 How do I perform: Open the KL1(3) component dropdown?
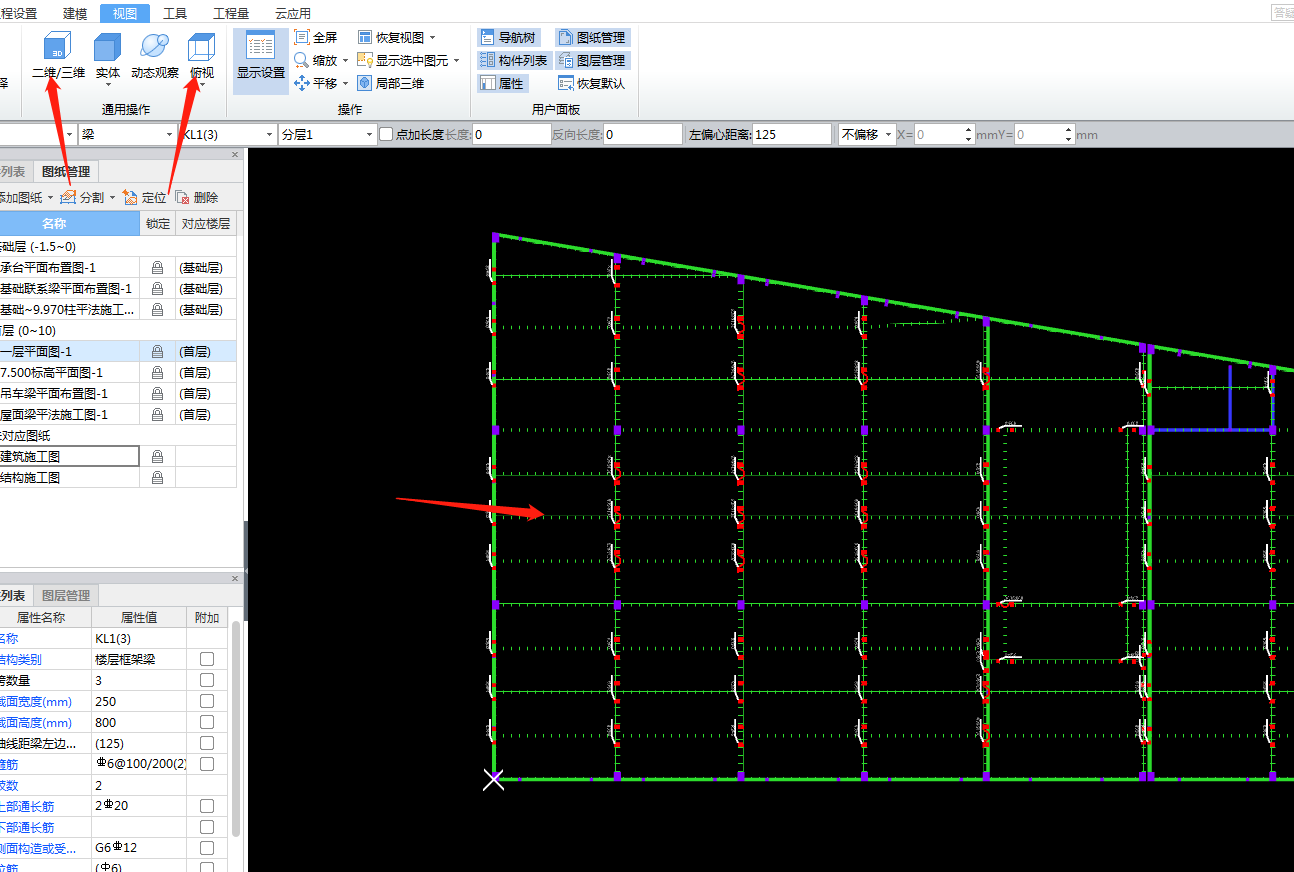(x=269, y=134)
